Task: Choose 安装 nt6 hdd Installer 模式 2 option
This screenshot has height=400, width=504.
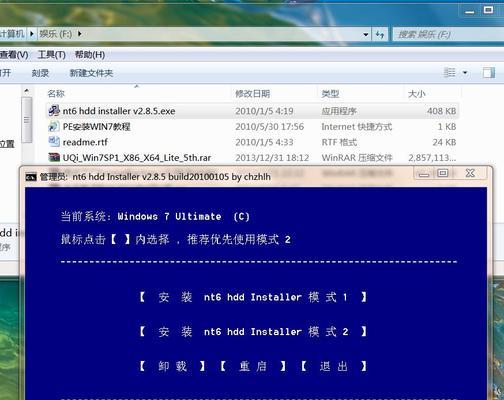Action: pyautogui.click(x=253, y=332)
